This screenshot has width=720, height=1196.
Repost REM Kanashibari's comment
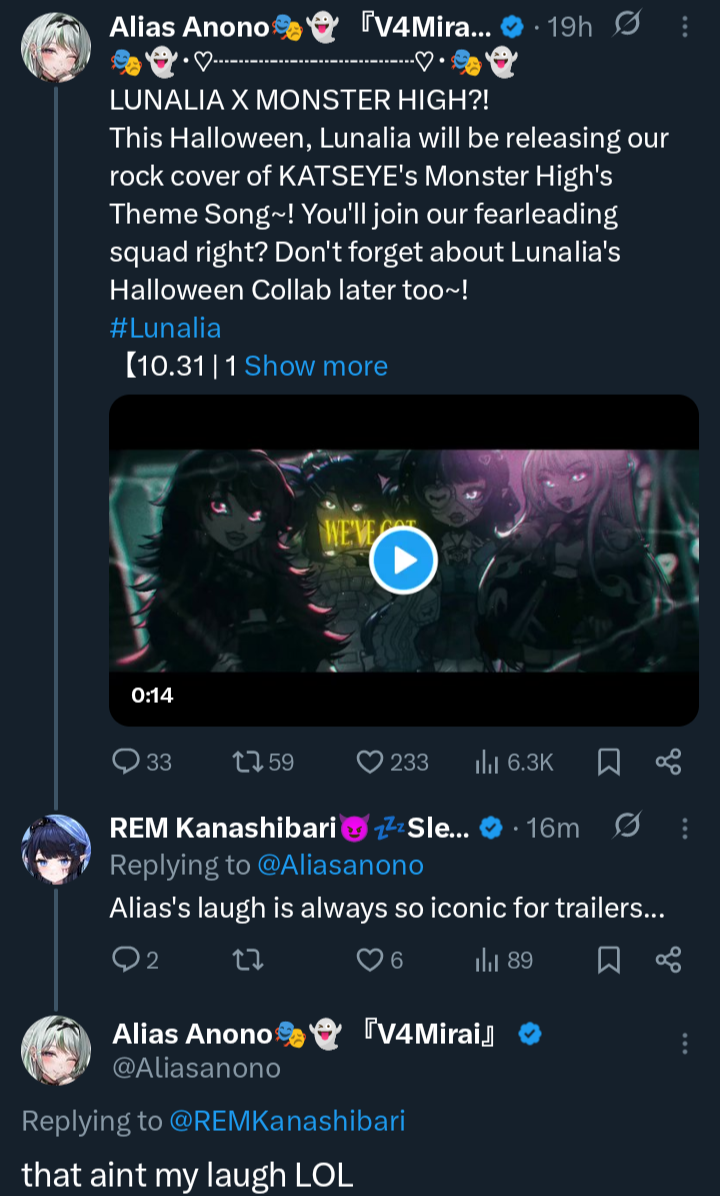click(x=248, y=960)
